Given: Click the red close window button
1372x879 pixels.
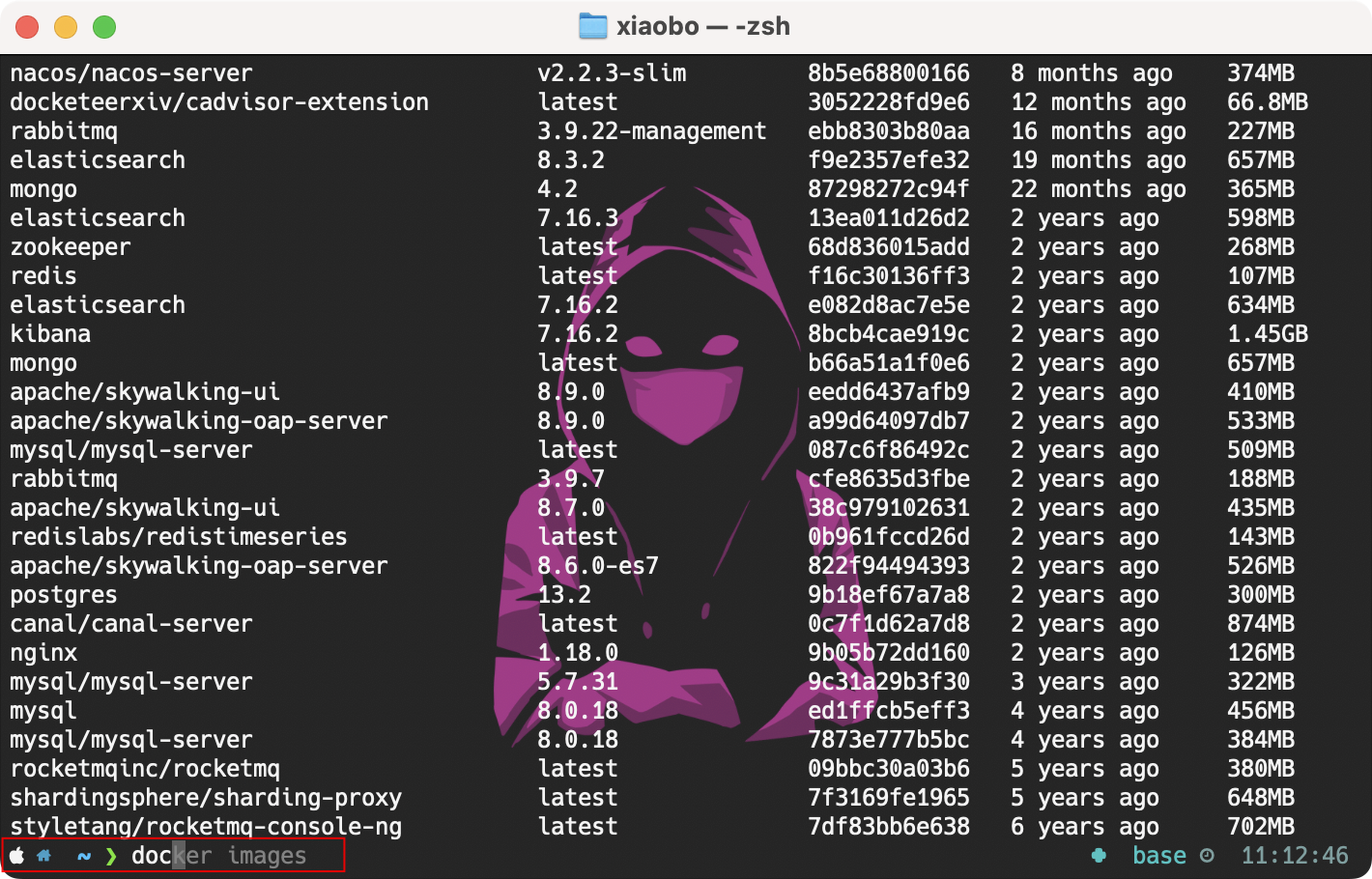Looking at the screenshot, I should [27, 27].
